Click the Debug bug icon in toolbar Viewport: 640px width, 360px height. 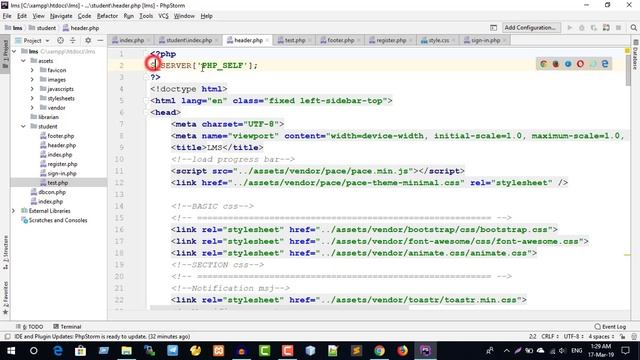[x=582, y=28]
